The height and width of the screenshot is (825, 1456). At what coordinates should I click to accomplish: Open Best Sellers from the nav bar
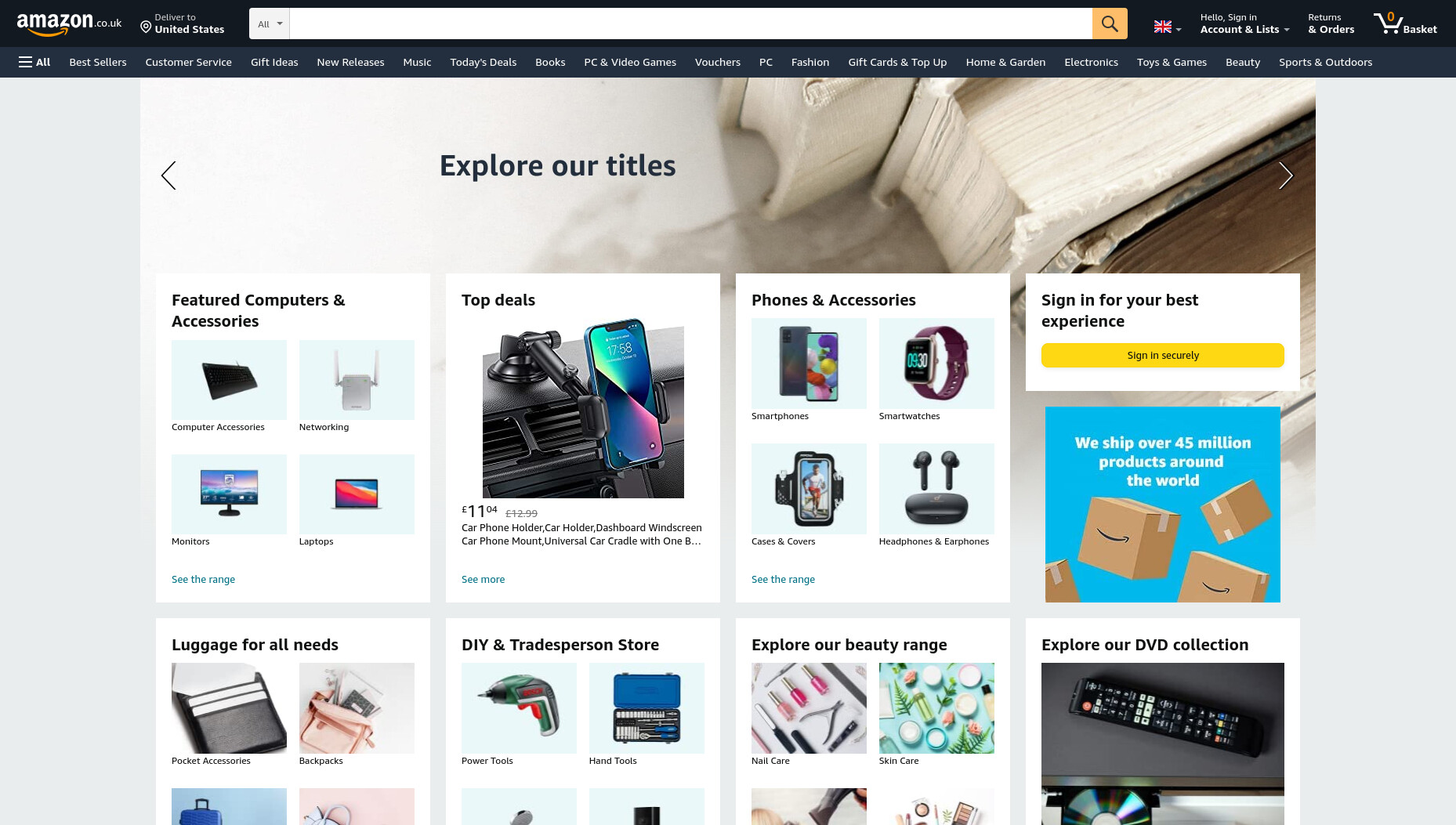click(x=97, y=62)
